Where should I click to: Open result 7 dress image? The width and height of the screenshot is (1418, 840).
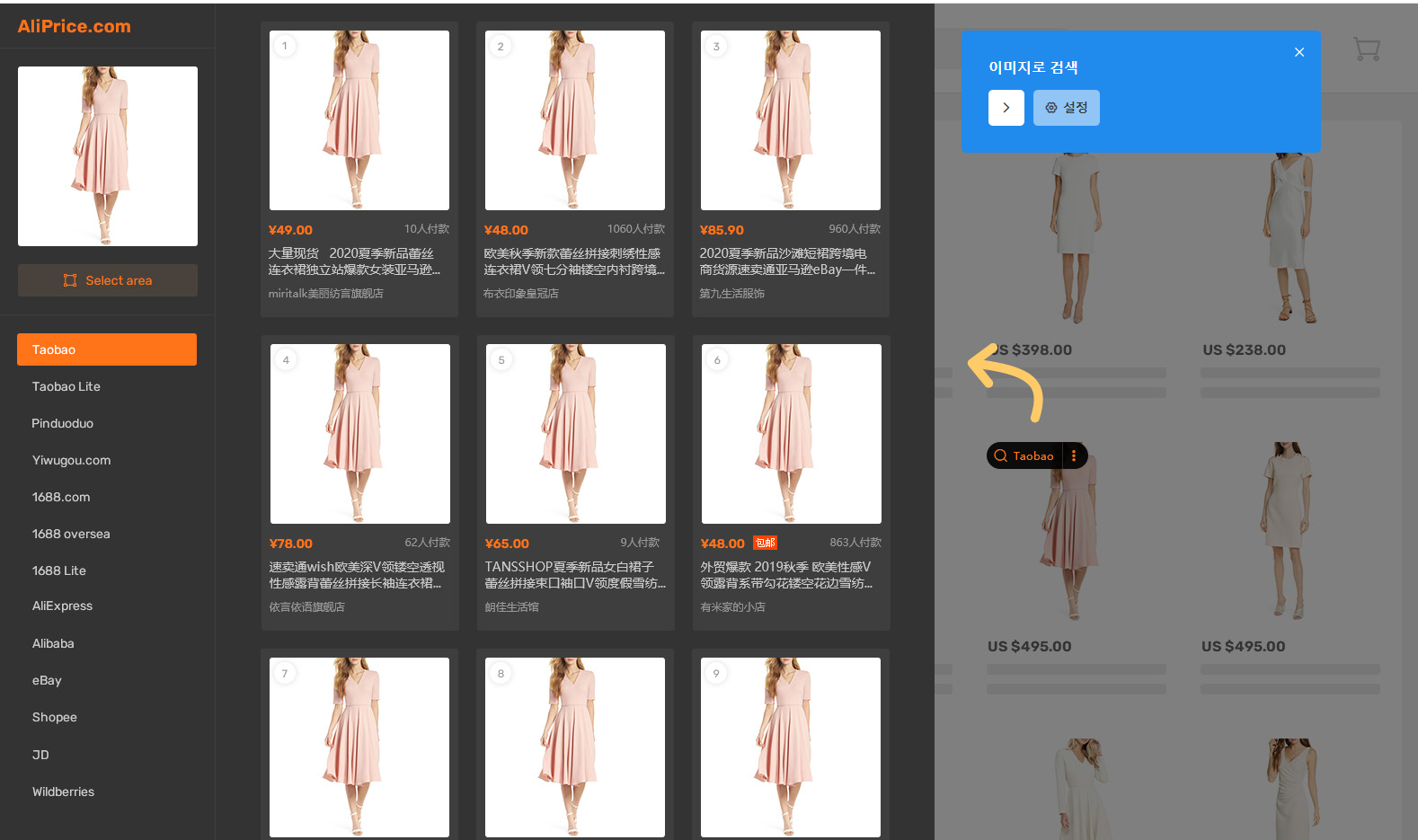[x=359, y=747]
